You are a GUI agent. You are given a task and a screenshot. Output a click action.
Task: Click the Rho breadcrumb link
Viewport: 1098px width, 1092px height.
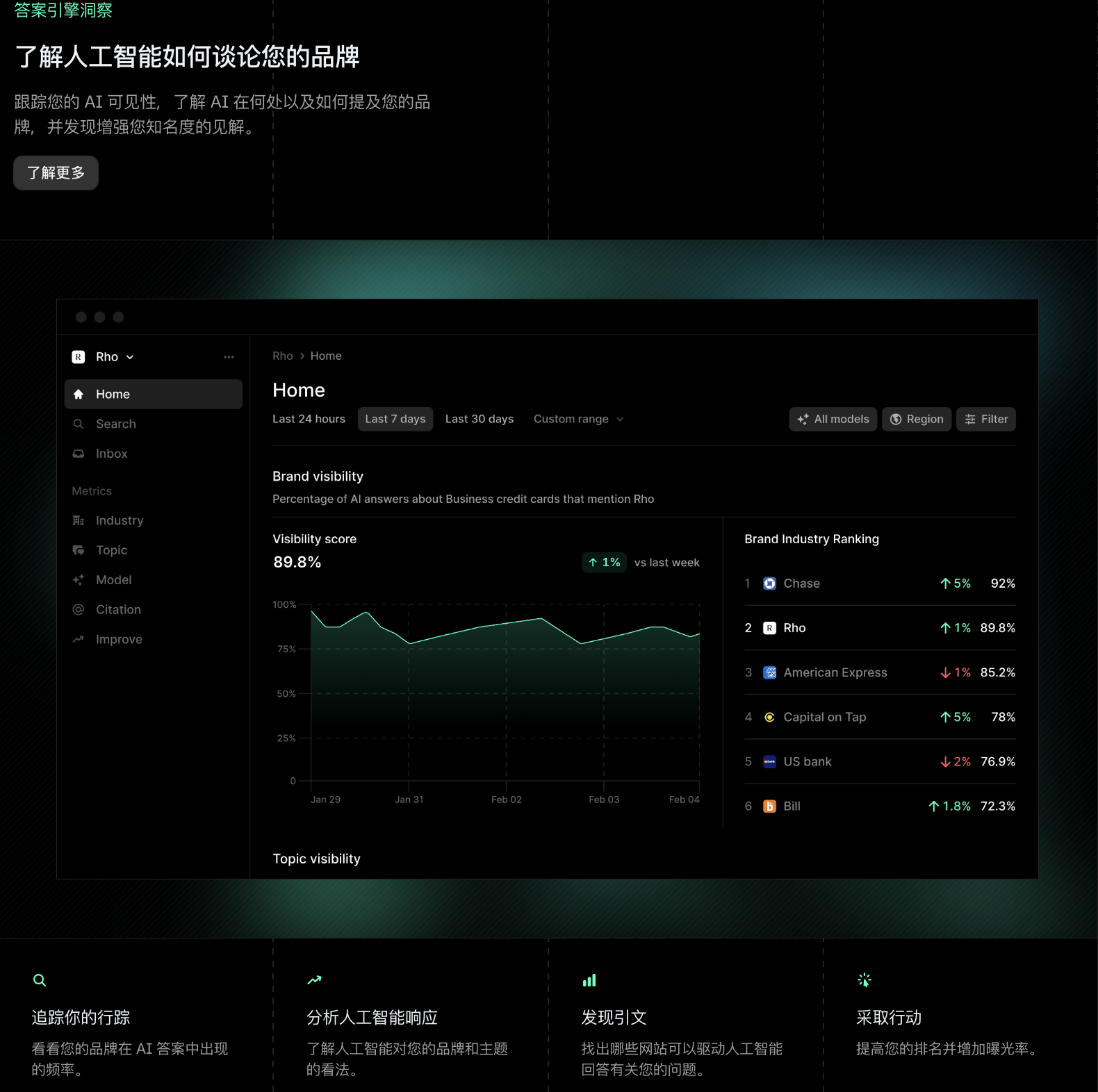[x=283, y=356]
